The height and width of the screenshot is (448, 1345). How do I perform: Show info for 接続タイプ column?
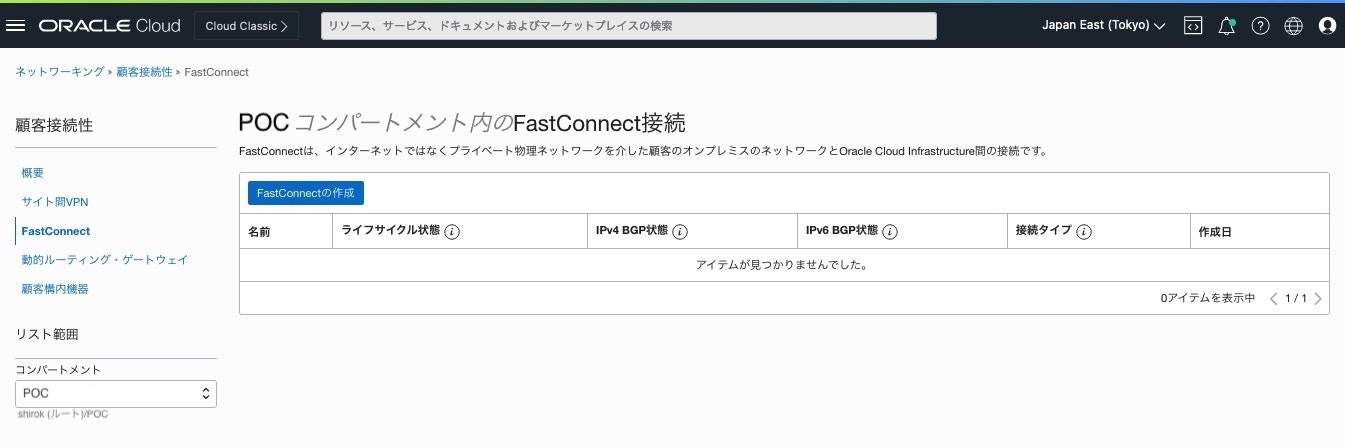pyautogui.click(x=1083, y=232)
